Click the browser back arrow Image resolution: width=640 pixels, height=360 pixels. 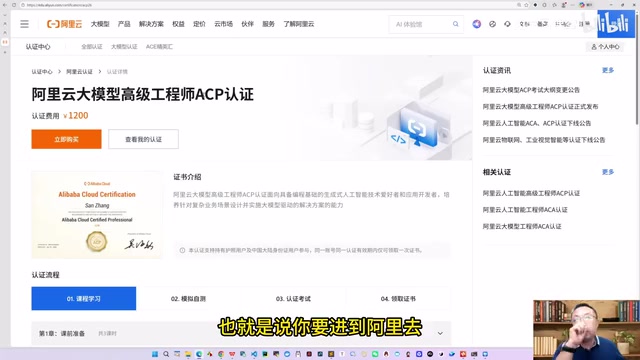[5, 5]
